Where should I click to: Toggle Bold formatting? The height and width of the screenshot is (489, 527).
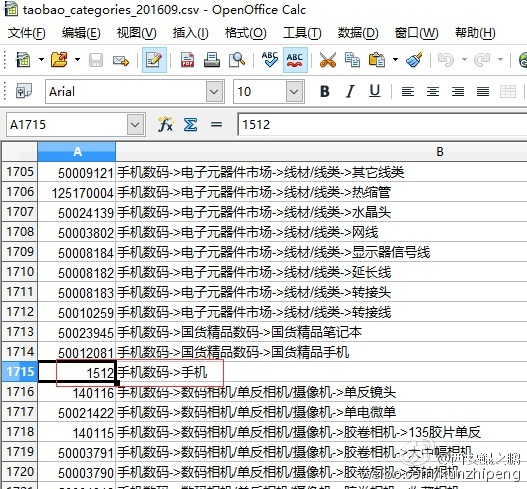point(325,91)
